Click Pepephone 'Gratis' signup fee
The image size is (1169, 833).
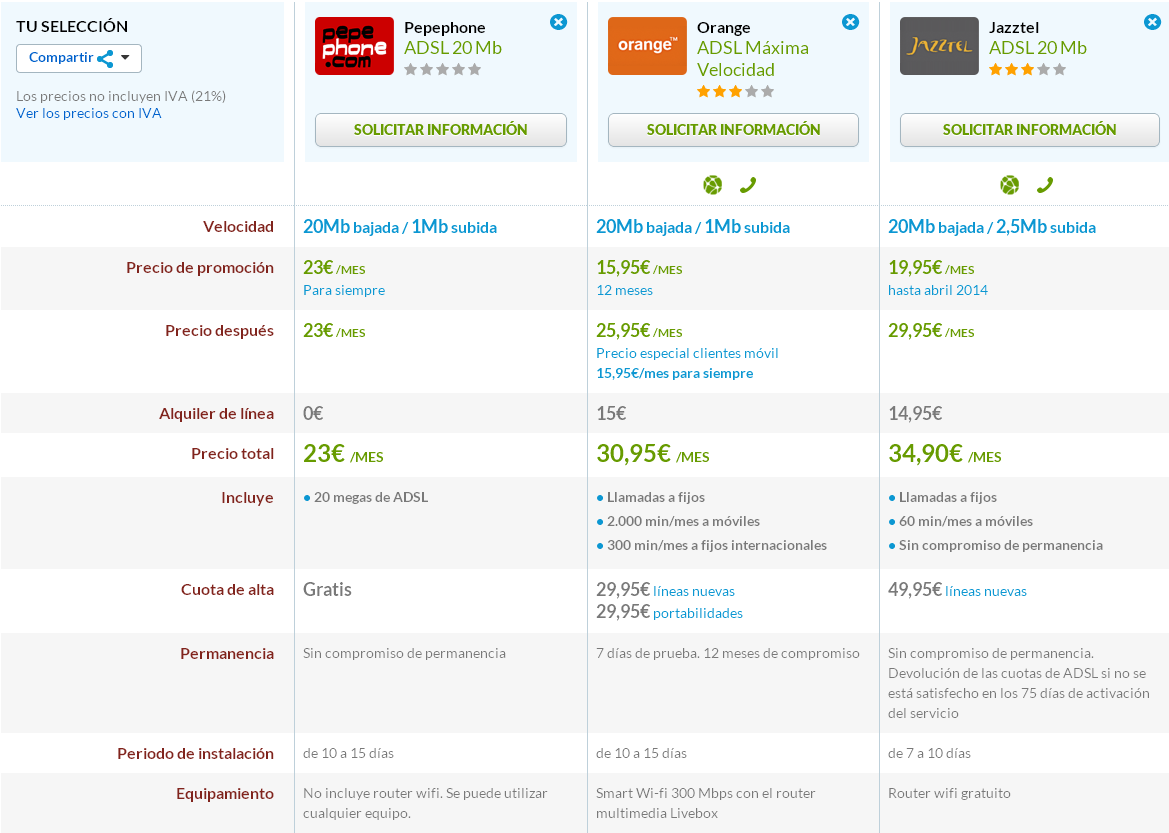pyautogui.click(x=327, y=590)
